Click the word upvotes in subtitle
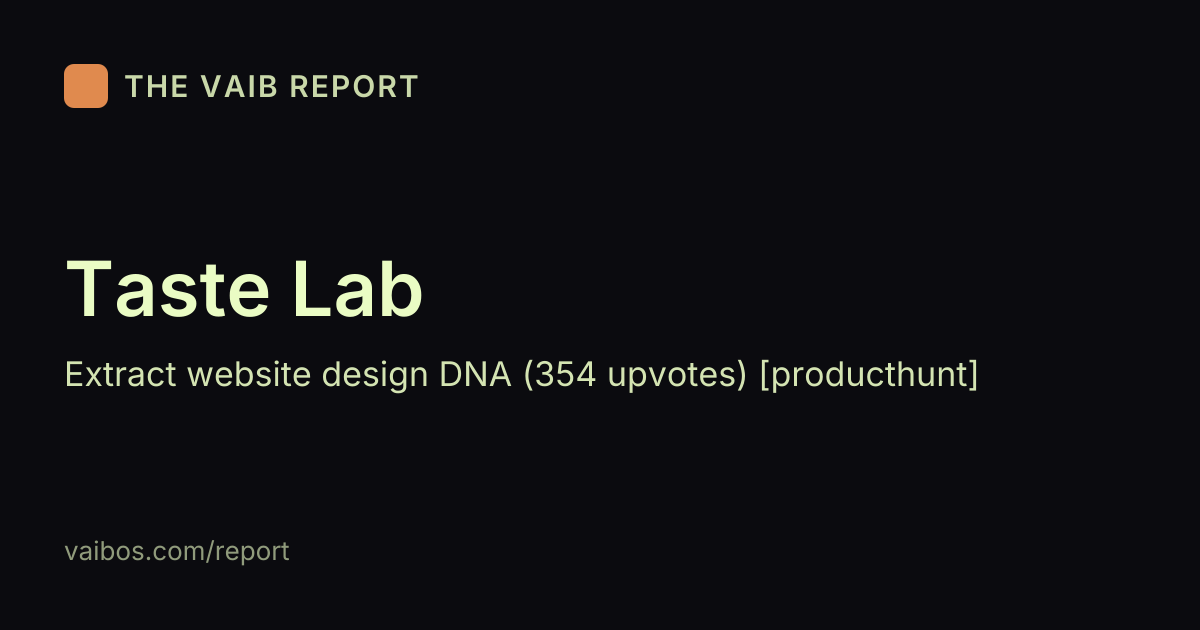 [669, 377]
